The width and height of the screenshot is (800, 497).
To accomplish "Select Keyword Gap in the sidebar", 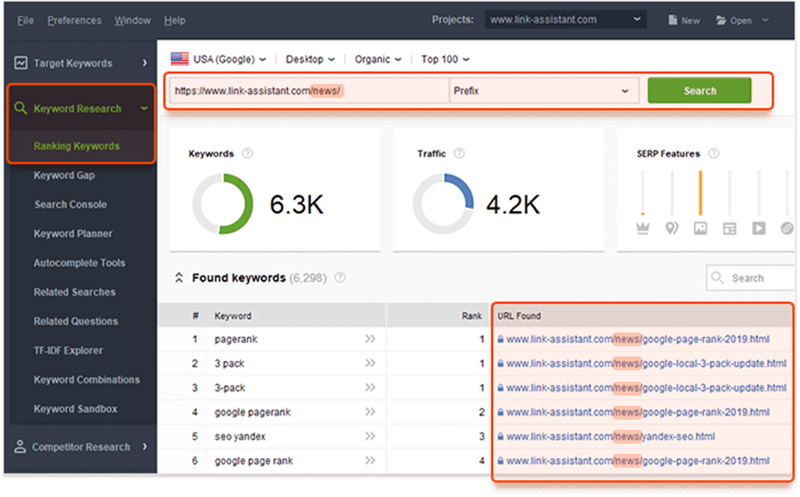I will point(62,175).
